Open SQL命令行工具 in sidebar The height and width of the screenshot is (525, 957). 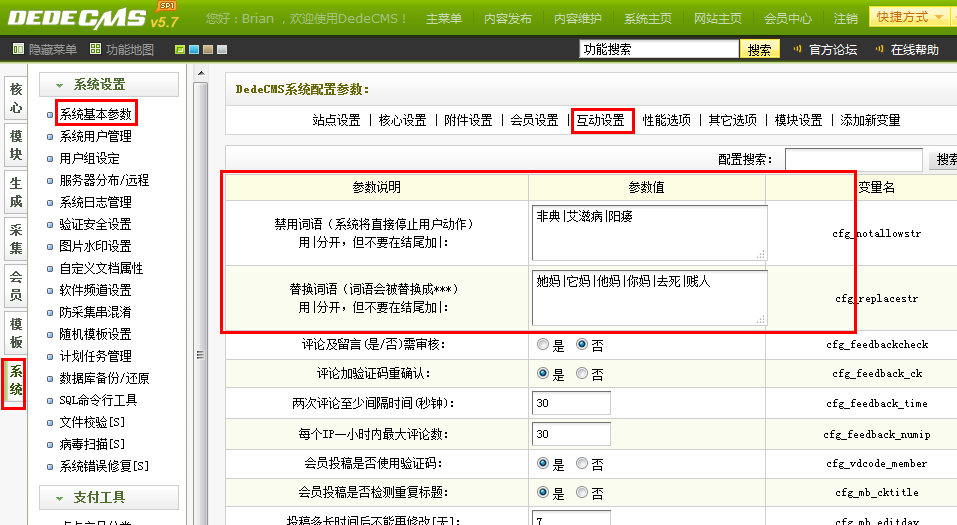98,400
